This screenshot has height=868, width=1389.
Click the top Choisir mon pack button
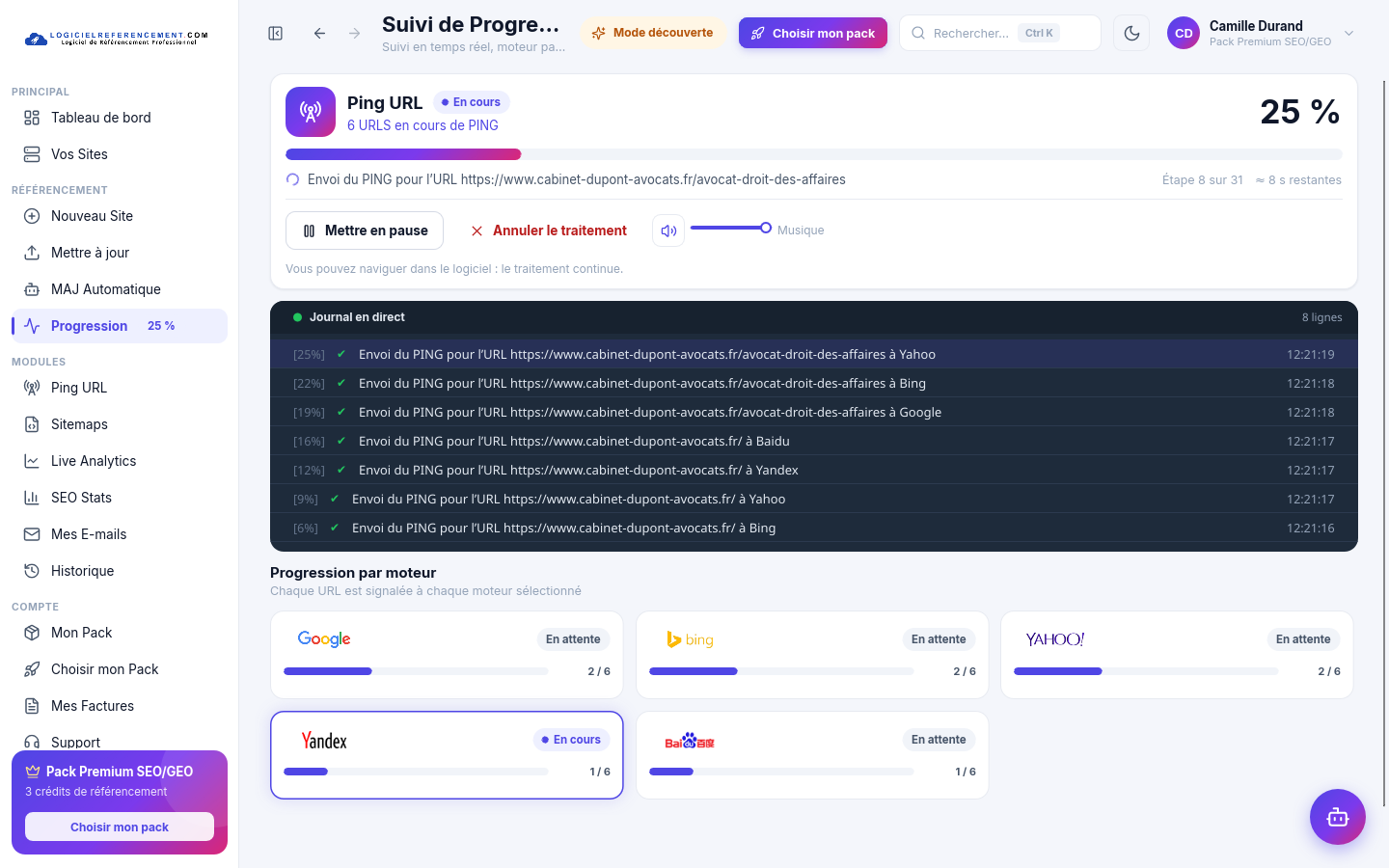tap(813, 33)
